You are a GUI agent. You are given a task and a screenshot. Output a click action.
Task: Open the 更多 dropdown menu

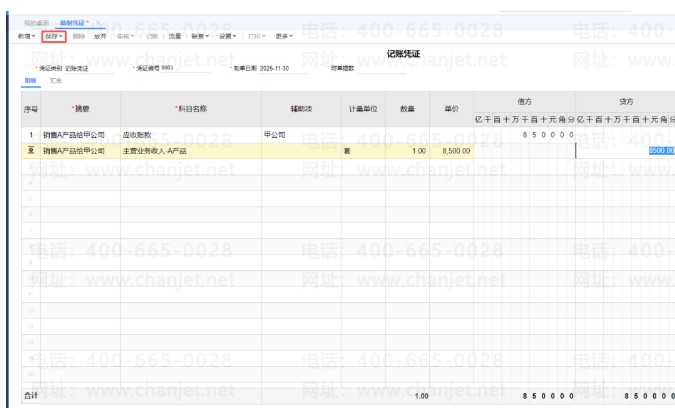tap(284, 37)
